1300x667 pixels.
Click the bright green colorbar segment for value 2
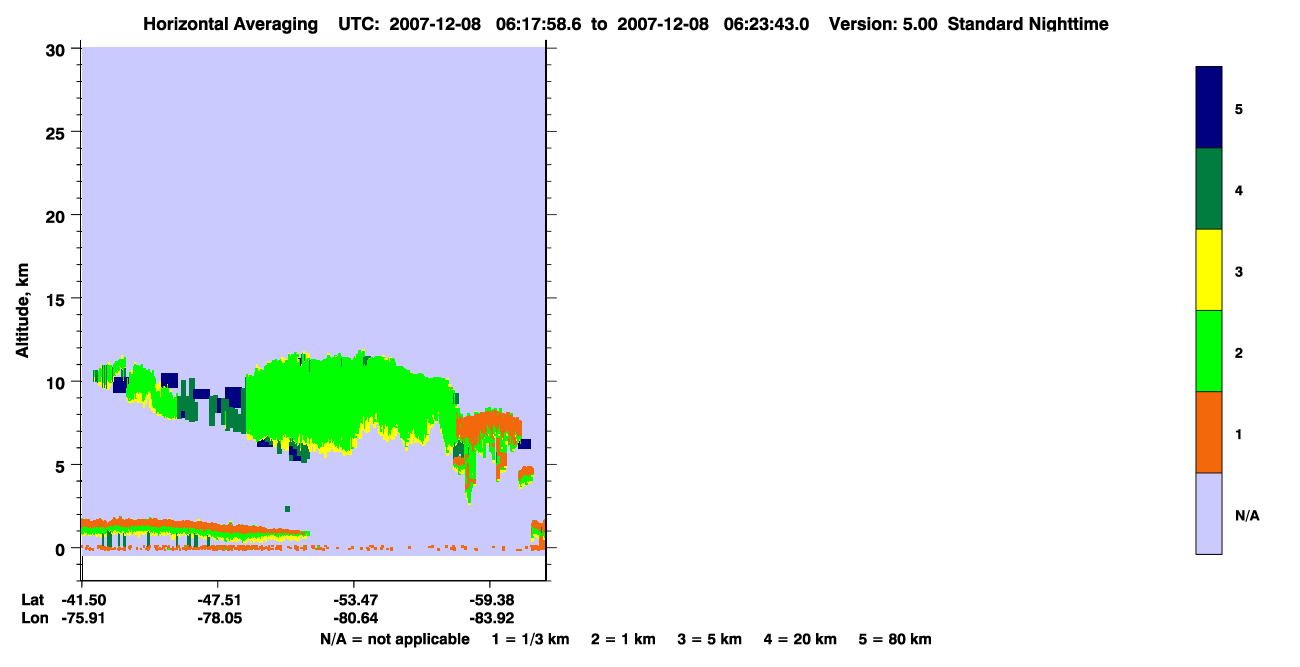pos(1209,351)
